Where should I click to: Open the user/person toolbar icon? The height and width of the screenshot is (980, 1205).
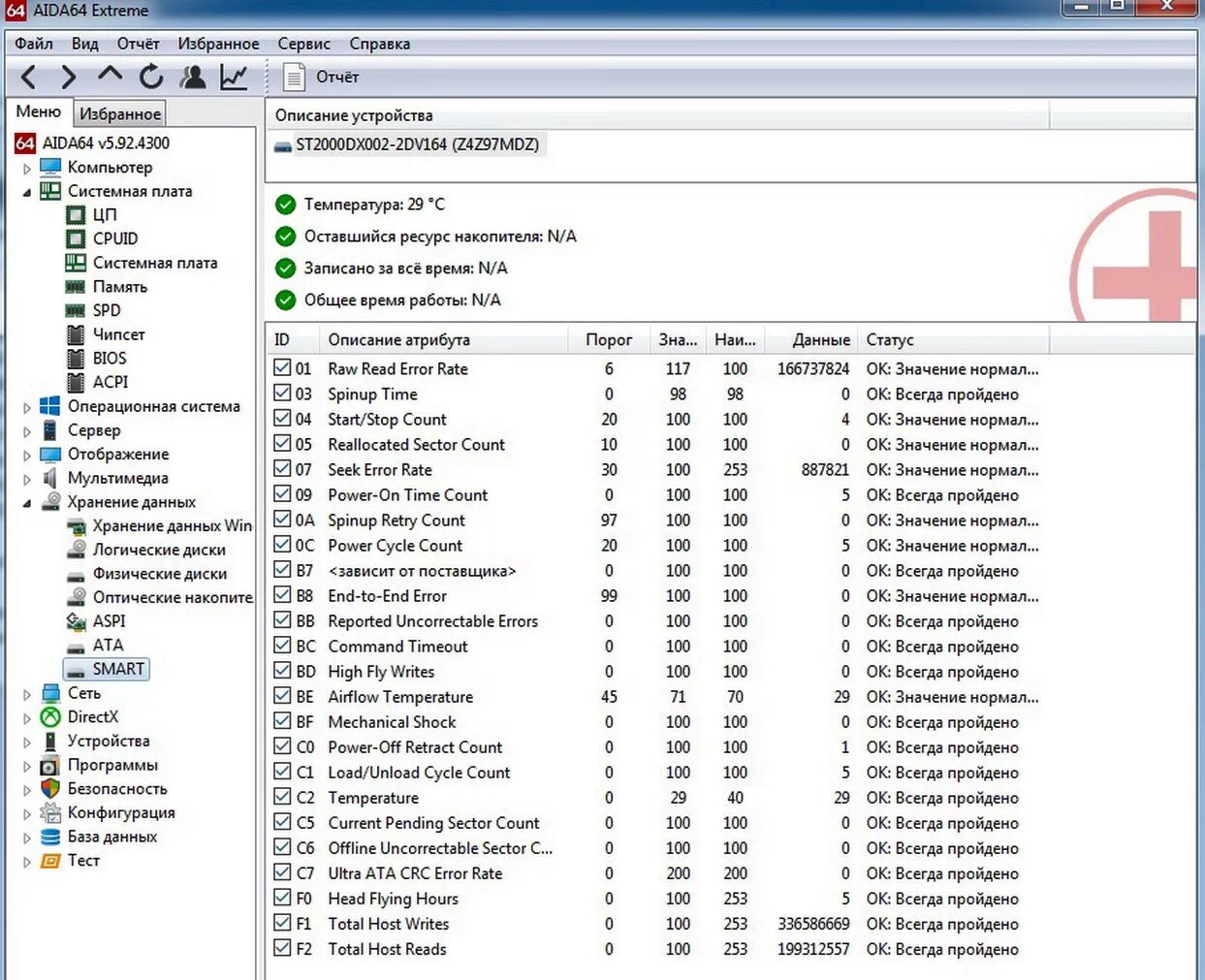click(193, 77)
